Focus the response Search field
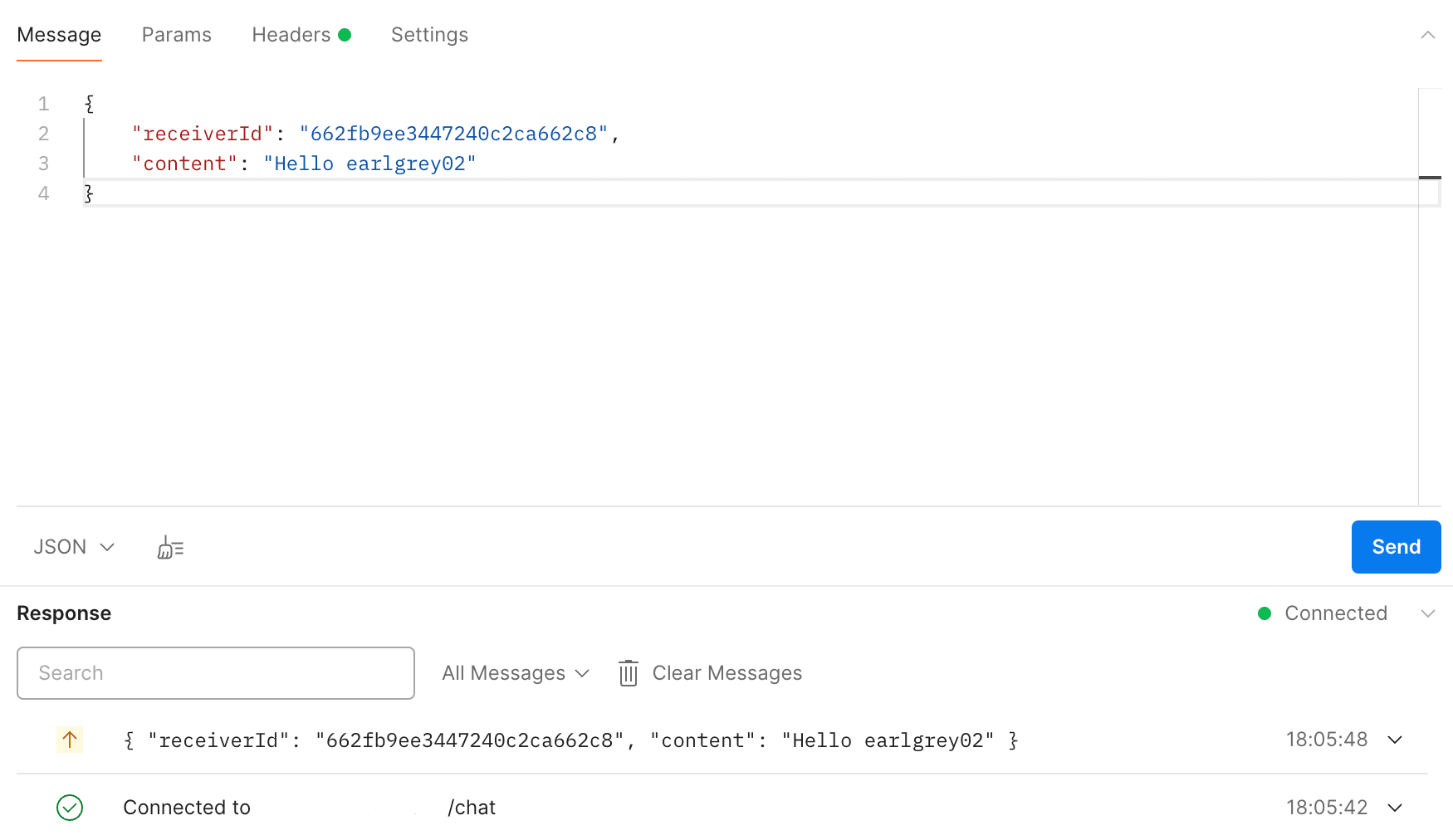Image resolution: width=1453 pixels, height=840 pixels. click(x=216, y=673)
